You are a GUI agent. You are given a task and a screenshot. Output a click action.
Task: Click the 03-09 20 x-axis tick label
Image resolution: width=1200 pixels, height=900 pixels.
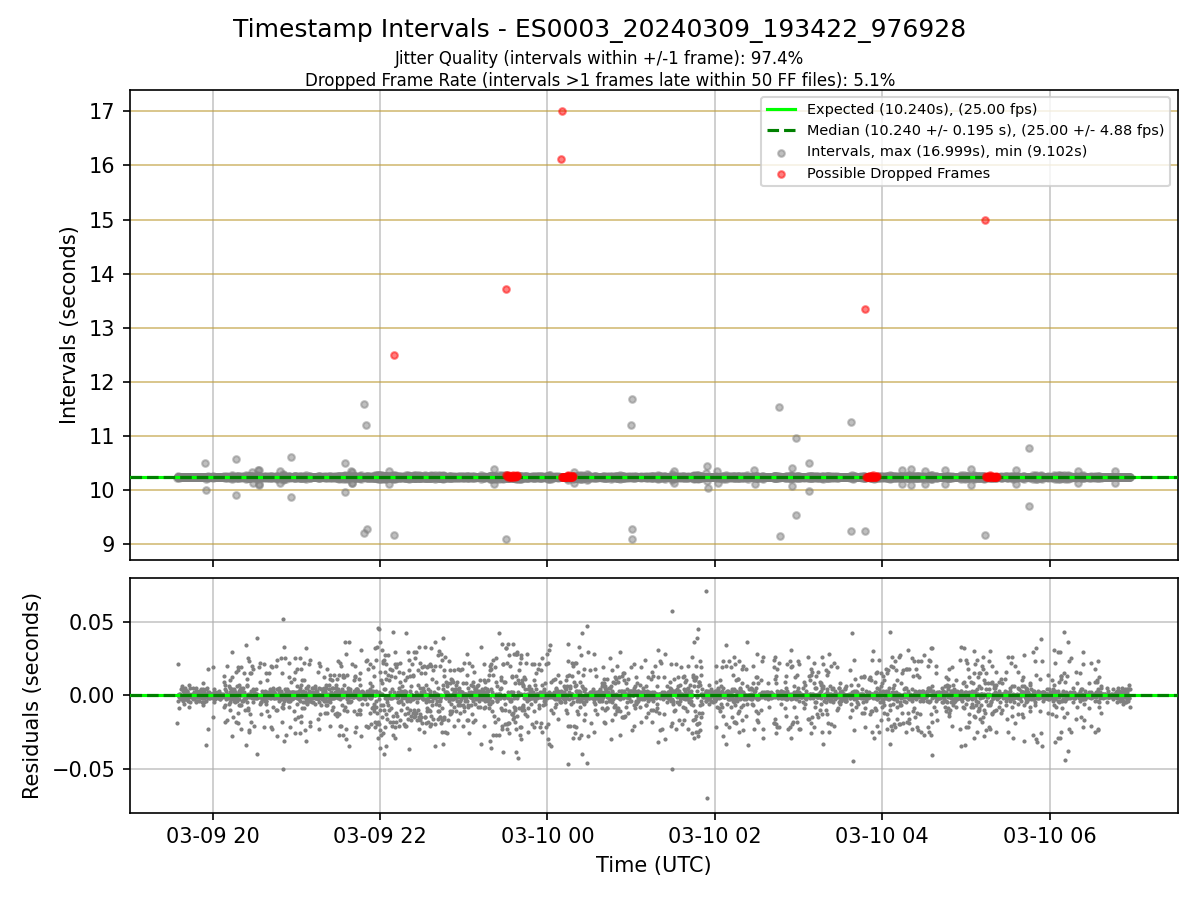coord(212,834)
